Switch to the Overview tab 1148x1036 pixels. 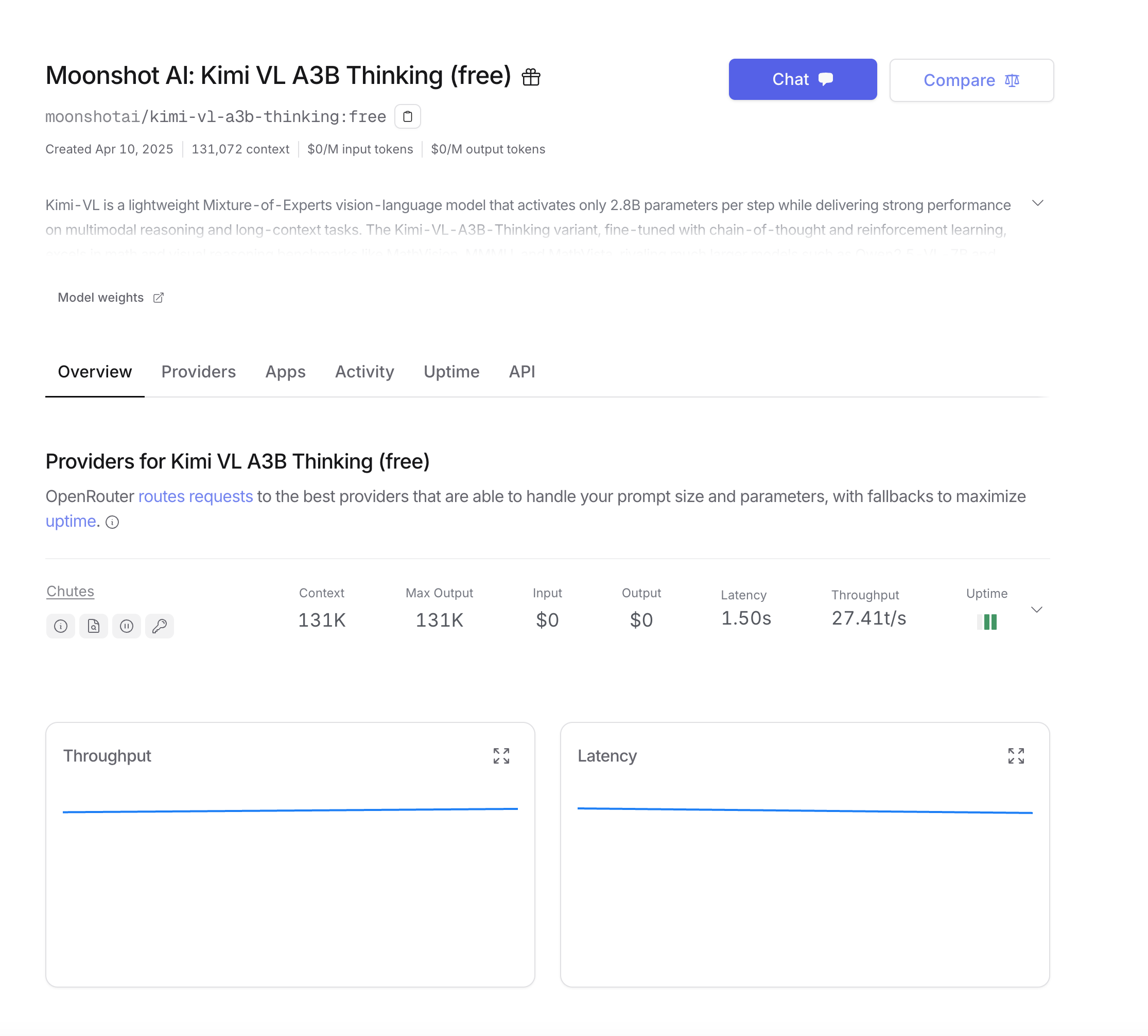pyautogui.click(x=95, y=372)
